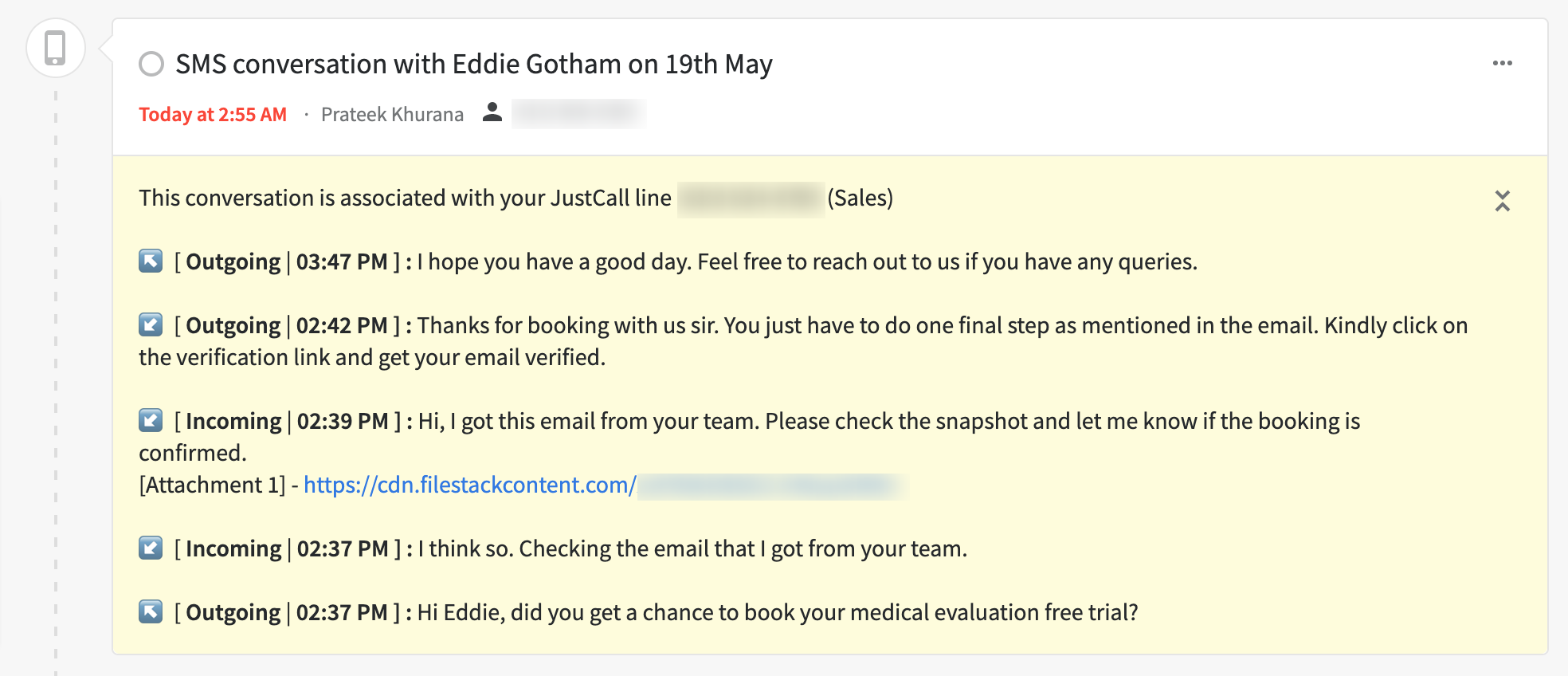The width and height of the screenshot is (1568, 676).
Task: Click the "Today at 2:55 AM" timestamp
Action: pyautogui.click(x=213, y=115)
